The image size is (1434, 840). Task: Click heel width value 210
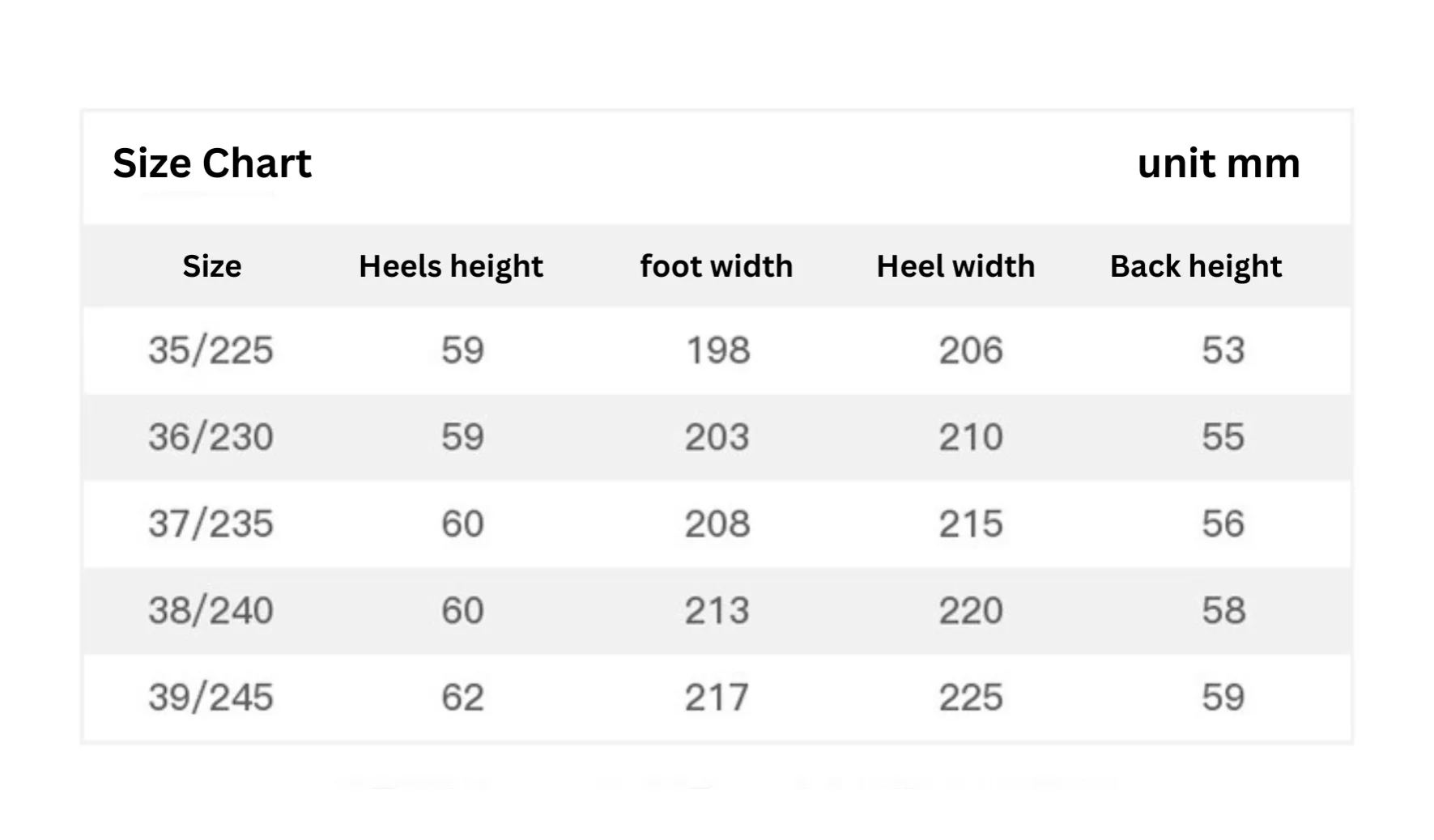pos(971,437)
